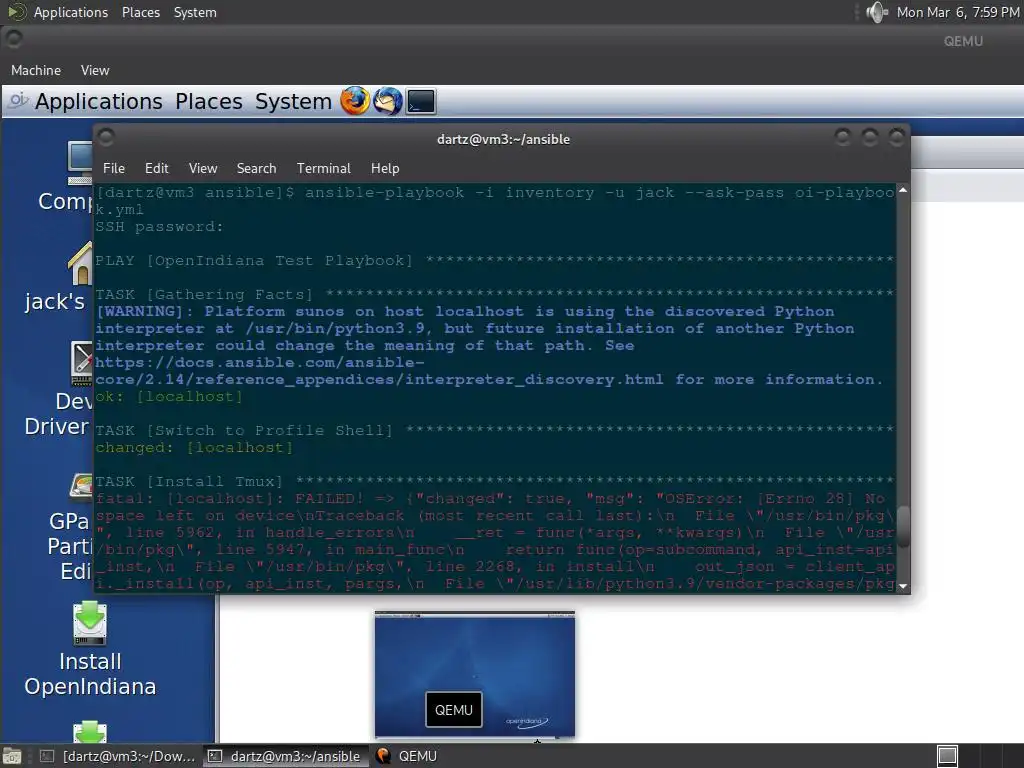
Task: Launch Thunderbird mail from the guest panel
Action: [388, 101]
